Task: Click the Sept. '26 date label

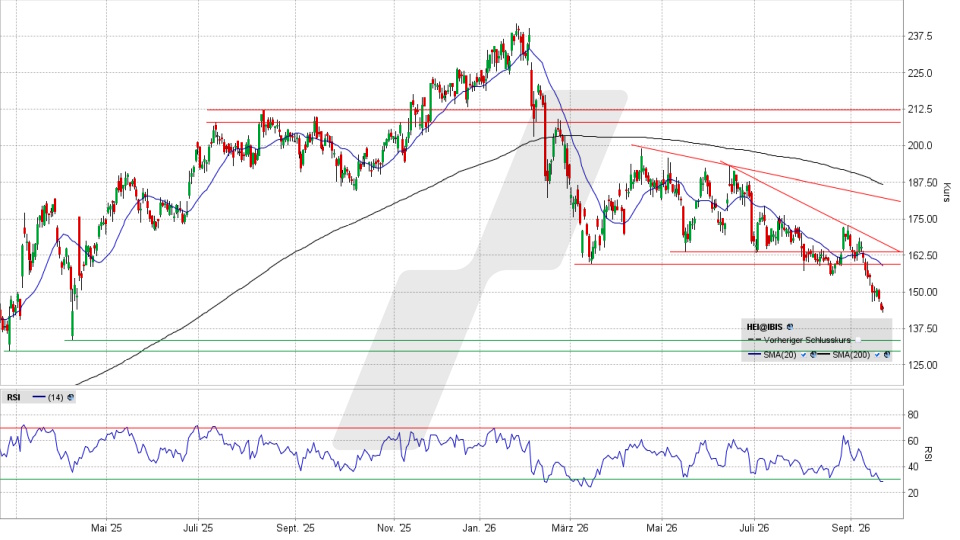Action: coord(850,528)
